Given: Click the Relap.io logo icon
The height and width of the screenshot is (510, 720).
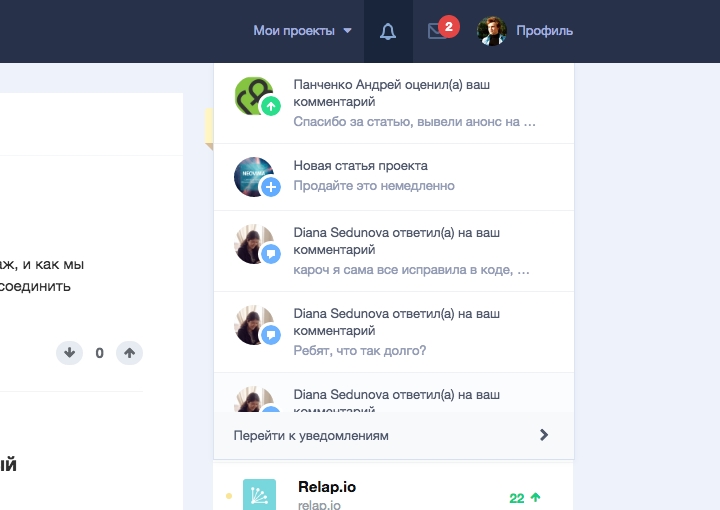Looking at the screenshot, I should coord(259,495).
